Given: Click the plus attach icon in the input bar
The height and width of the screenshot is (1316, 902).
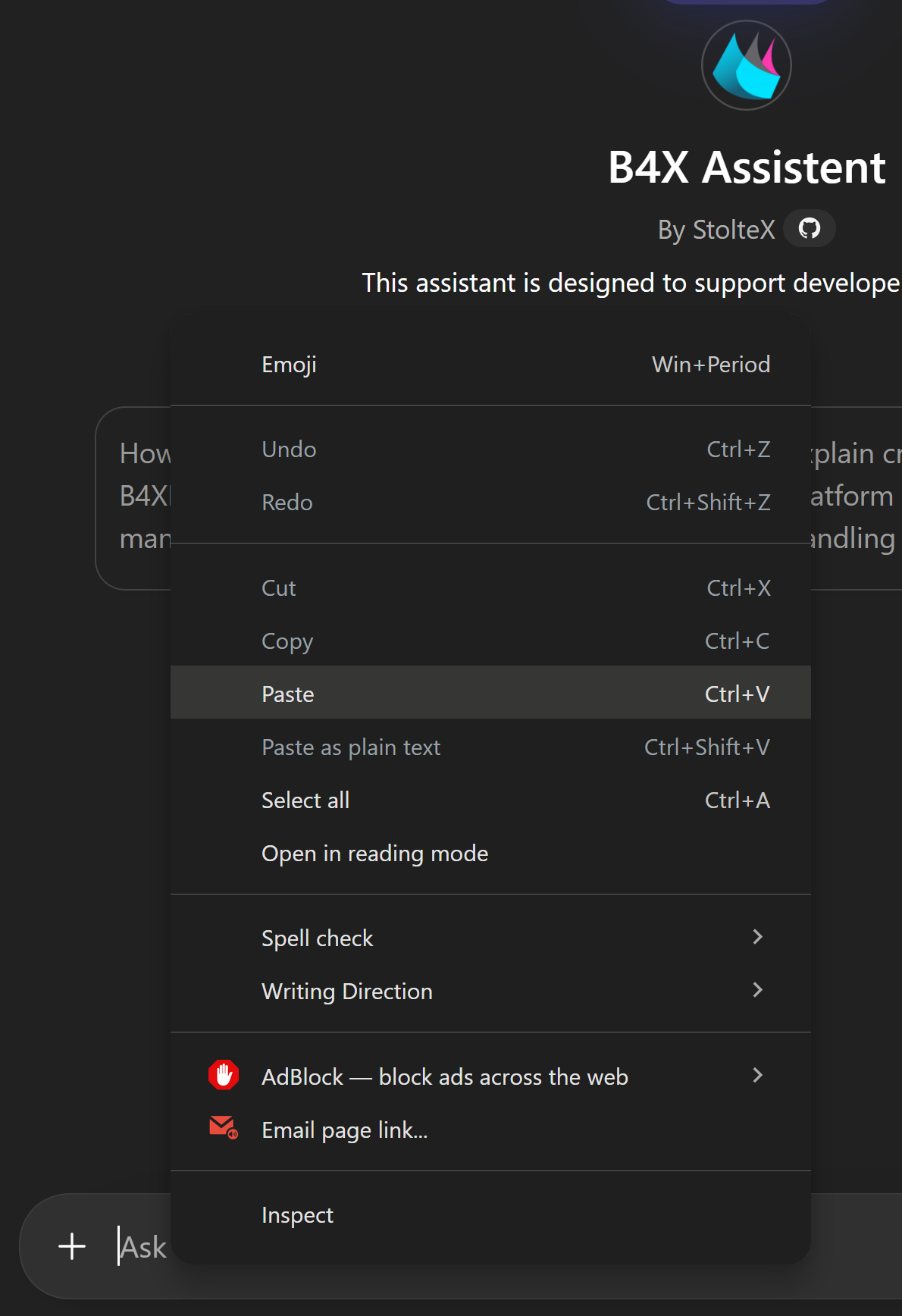Looking at the screenshot, I should click(72, 1246).
